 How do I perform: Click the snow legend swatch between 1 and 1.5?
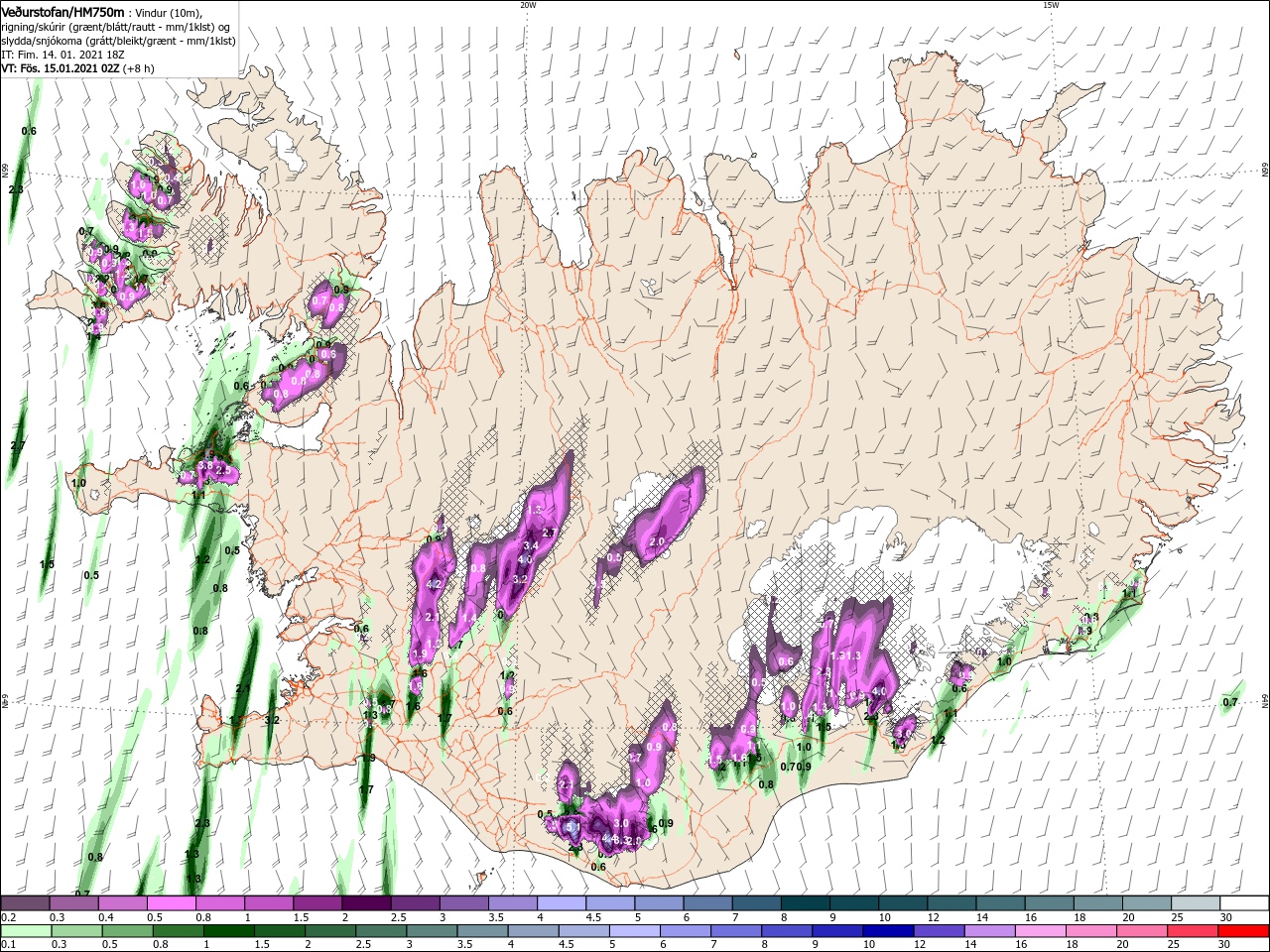click(269, 903)
